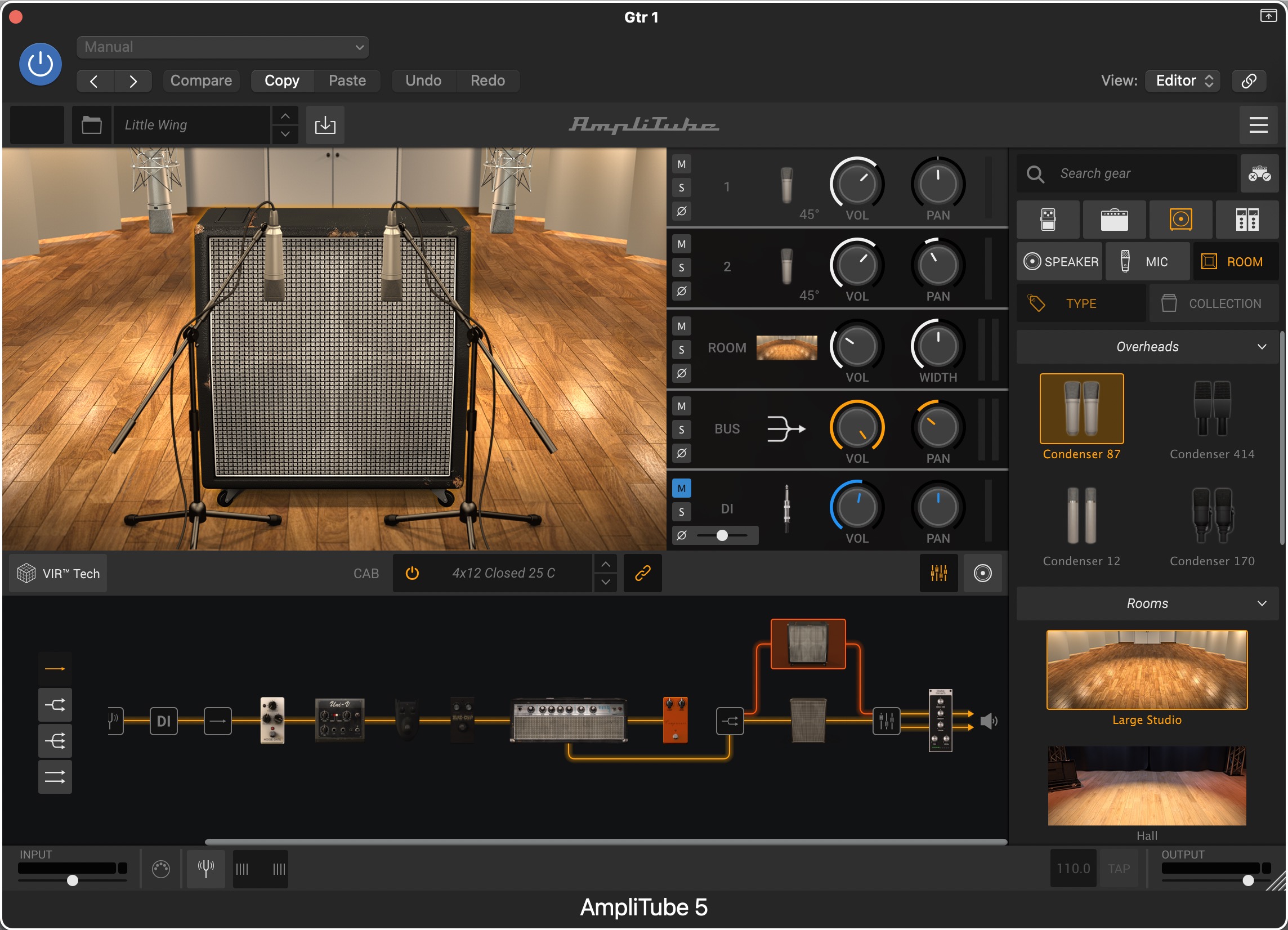Choose Condenser 170 overhead mics

pos(1212,525)
